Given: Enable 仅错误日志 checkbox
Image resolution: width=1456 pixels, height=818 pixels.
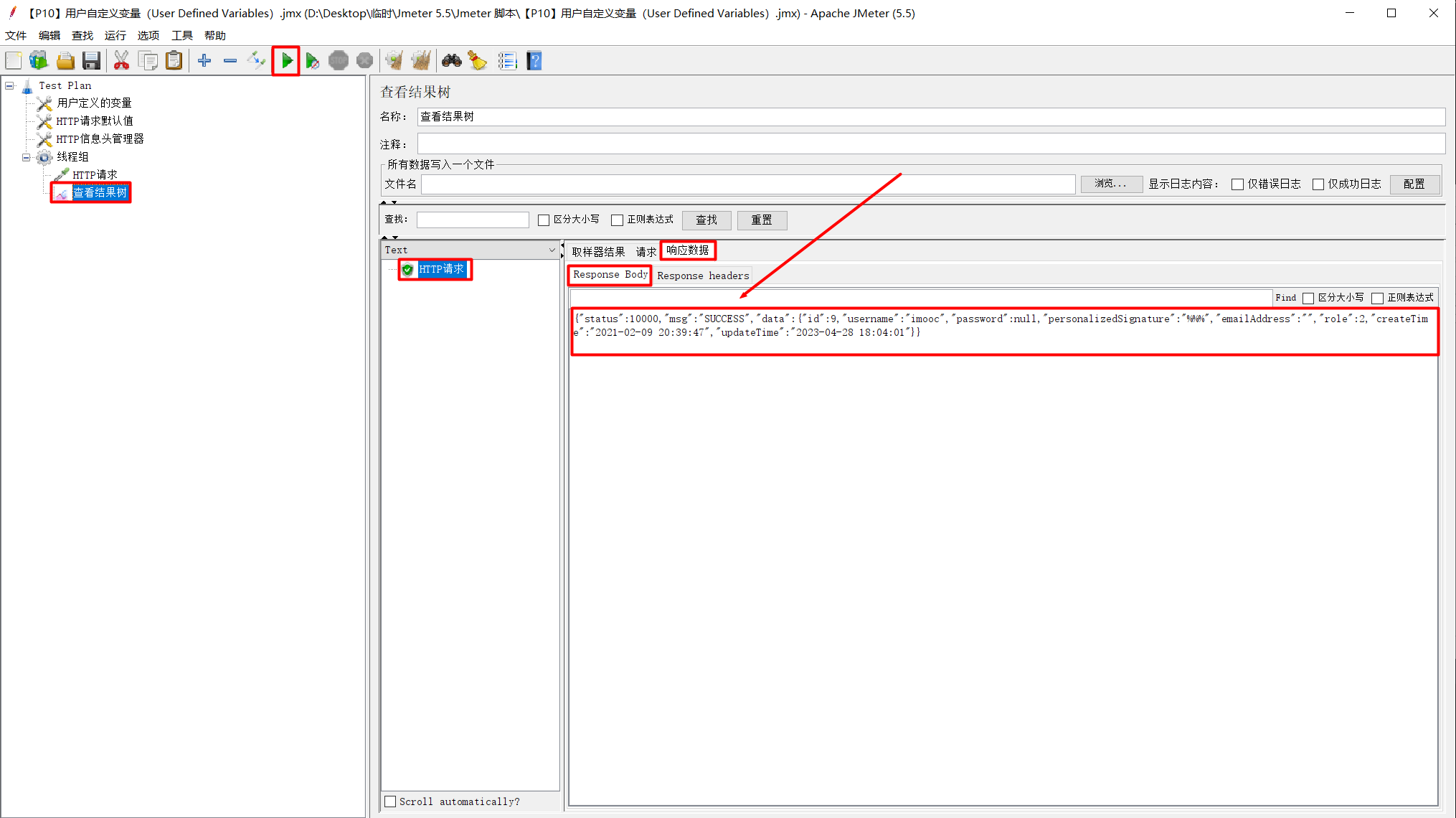Looking at the screenshot, I should 1237,184.
